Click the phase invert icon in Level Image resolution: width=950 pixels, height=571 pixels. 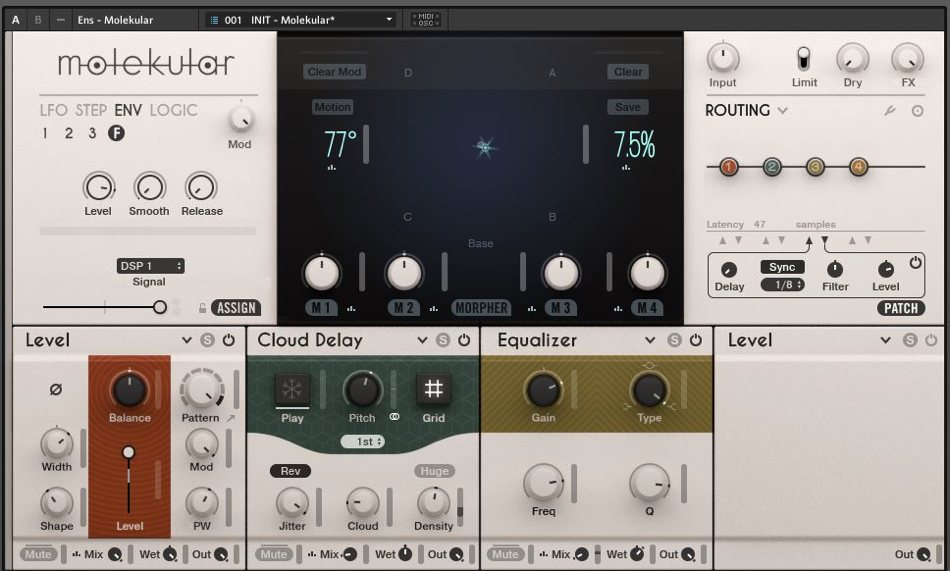[x=55, y=389]
